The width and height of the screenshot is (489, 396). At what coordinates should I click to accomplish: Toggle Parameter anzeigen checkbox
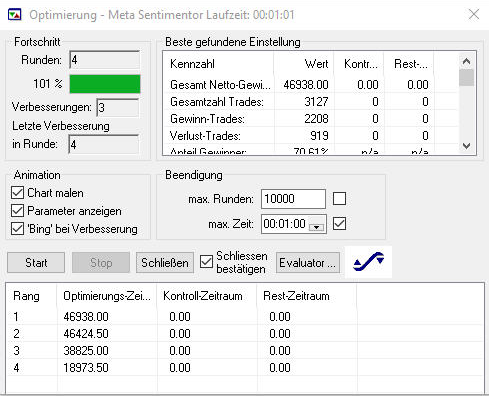click(17, 211)
